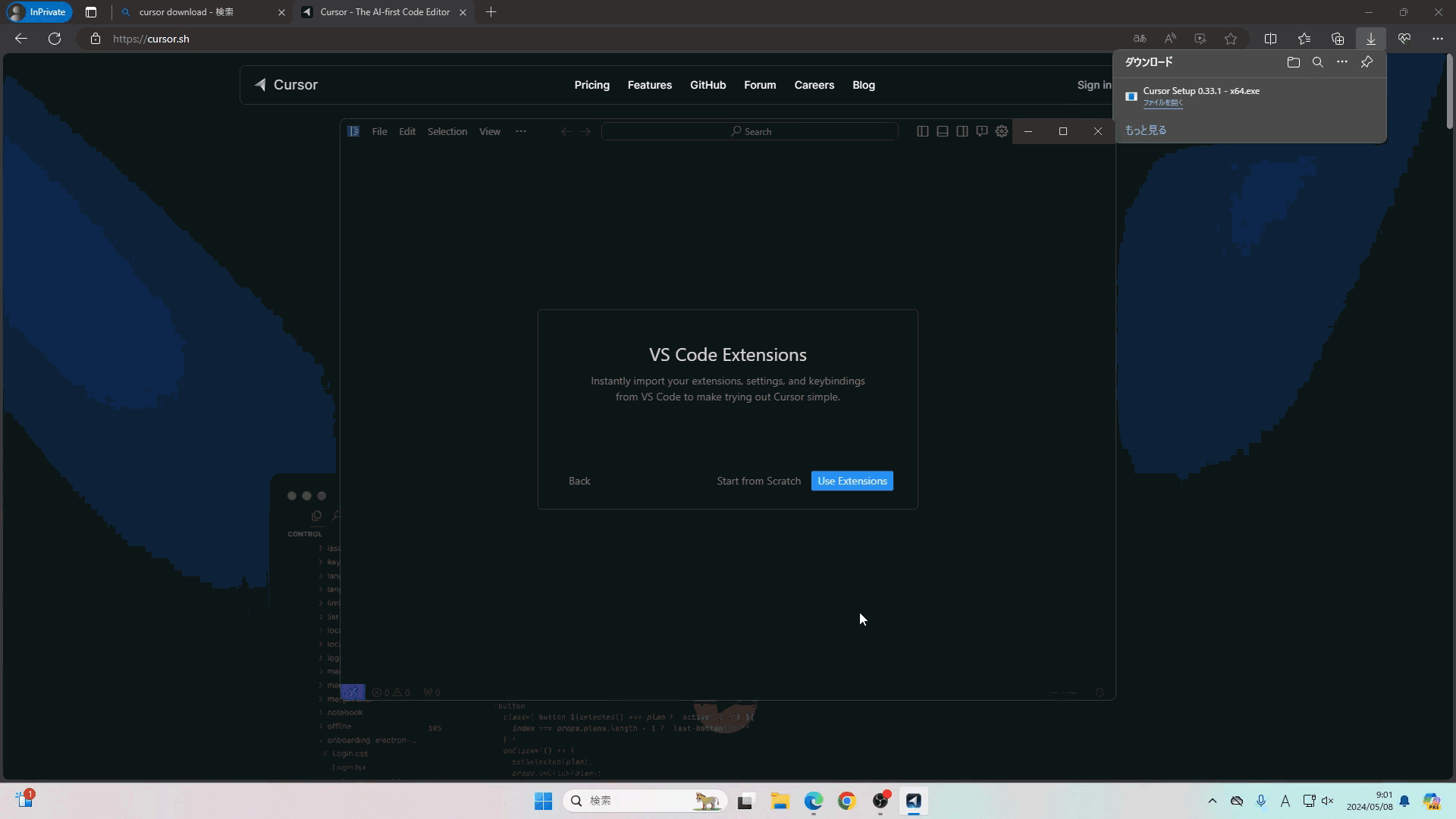Image resolution: width=1456 pixels, height=819 pixels.
Task: Open the Favorites list button
Action: (x=1304, y=39)
